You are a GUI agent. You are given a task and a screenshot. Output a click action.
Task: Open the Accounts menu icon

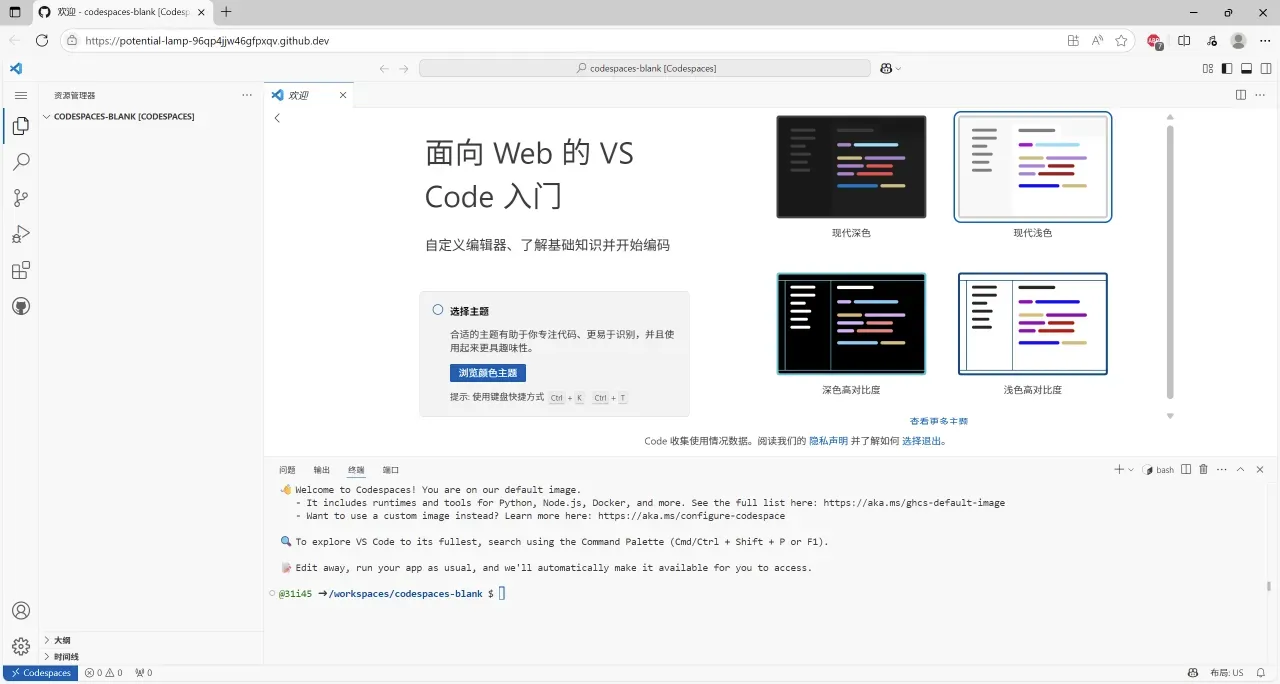pyautogui.click(x=20, y=611)
